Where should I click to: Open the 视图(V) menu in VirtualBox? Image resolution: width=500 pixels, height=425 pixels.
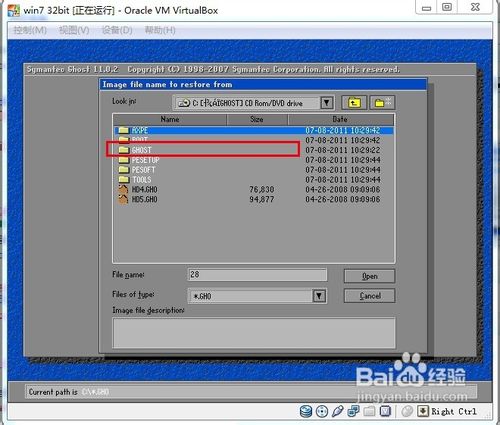[74, 30]
